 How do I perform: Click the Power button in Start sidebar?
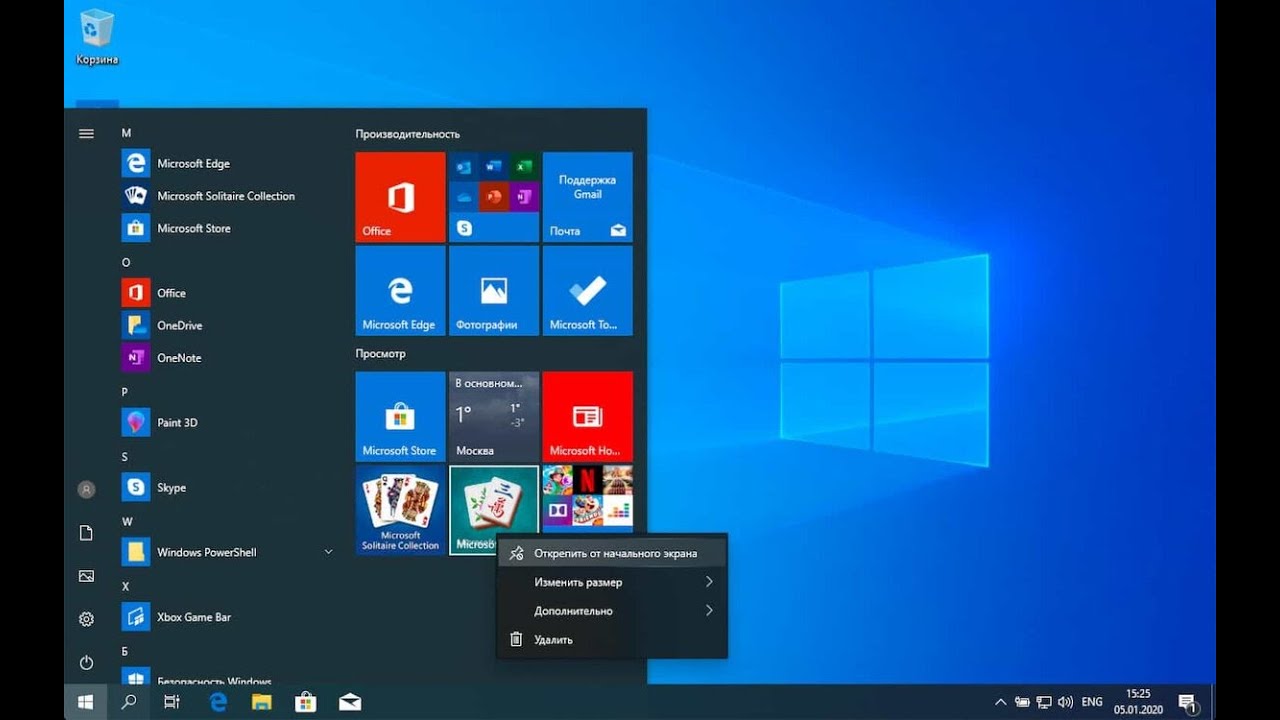[x=86, y=662]
